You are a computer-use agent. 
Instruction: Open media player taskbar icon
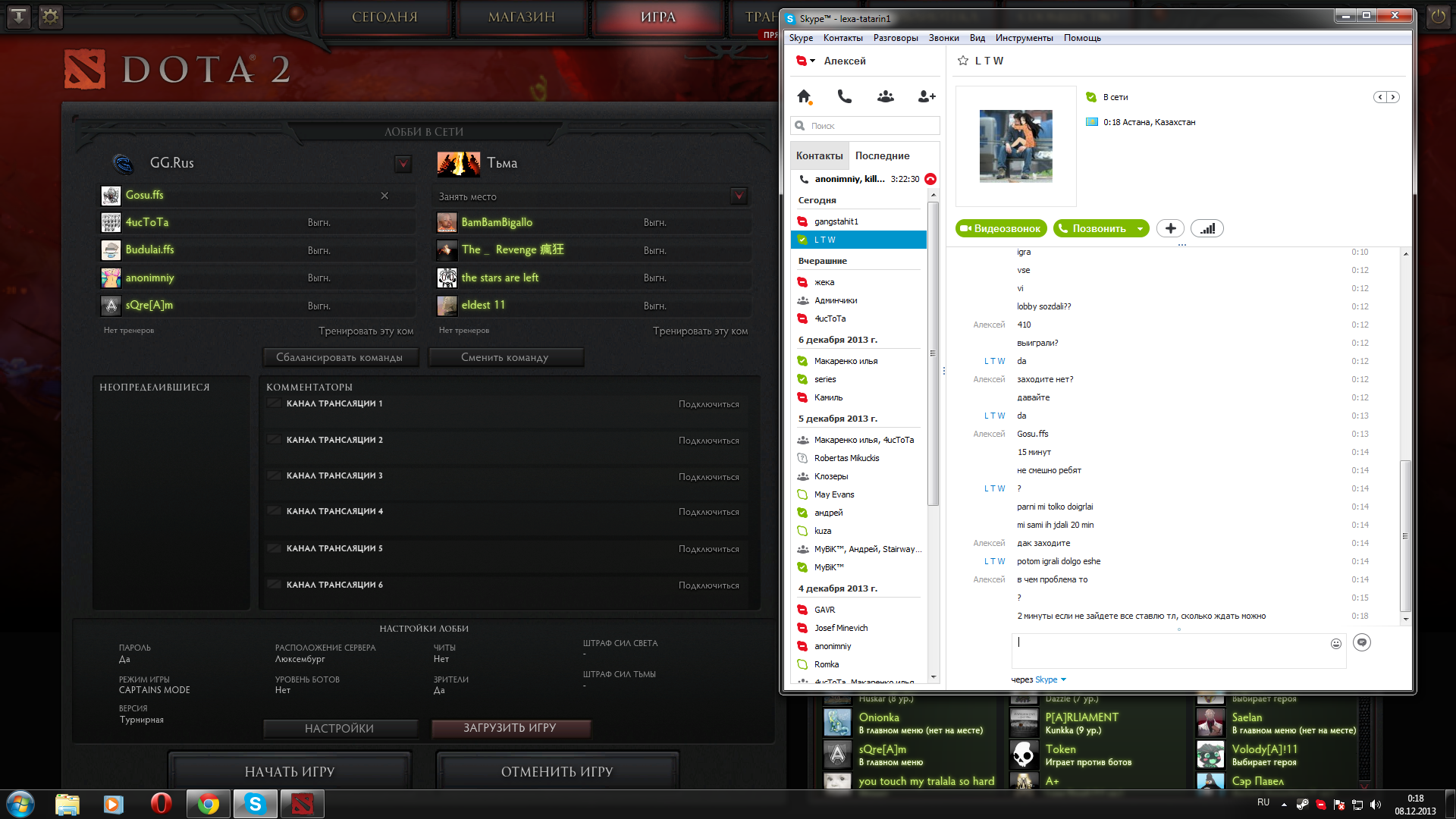pyautogui.click(x=114, y=804)
